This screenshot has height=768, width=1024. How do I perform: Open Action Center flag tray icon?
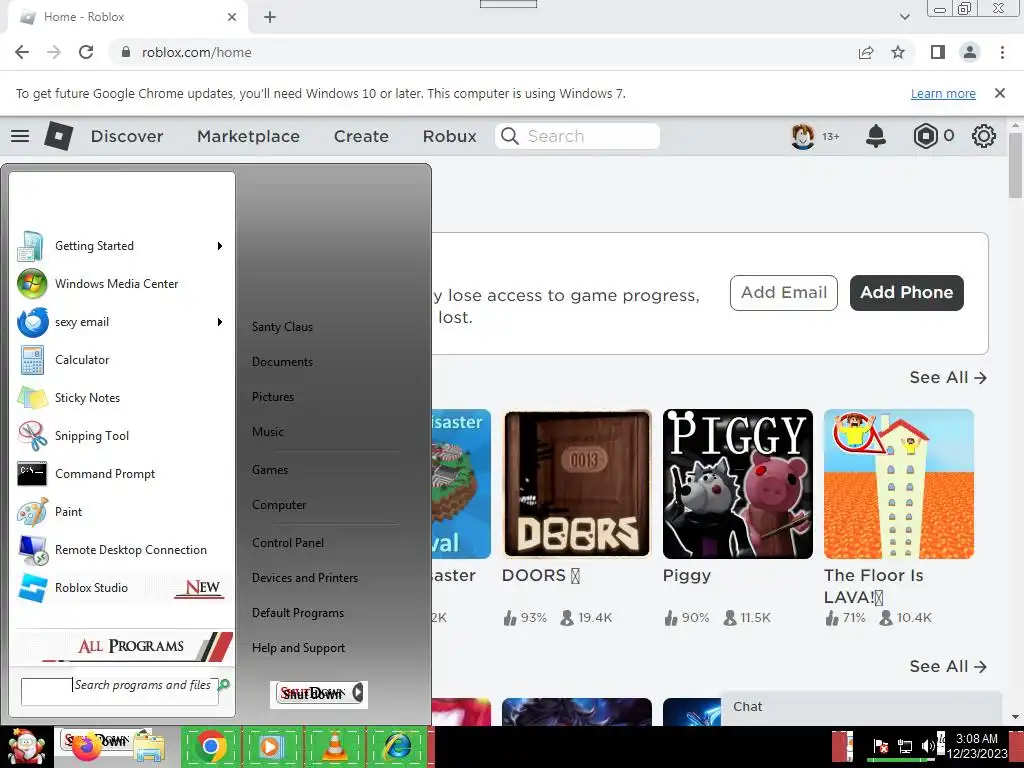[x=881, y=746]
